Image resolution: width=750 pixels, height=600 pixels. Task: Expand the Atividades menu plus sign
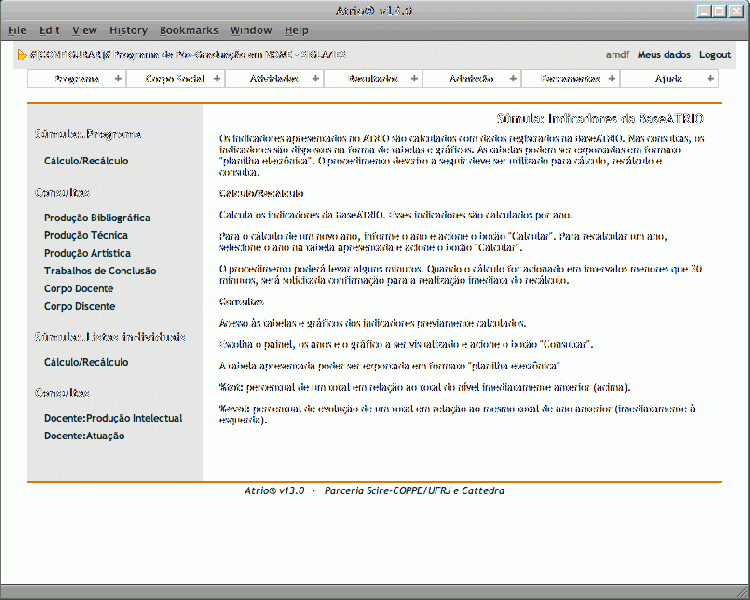[316, 79]
